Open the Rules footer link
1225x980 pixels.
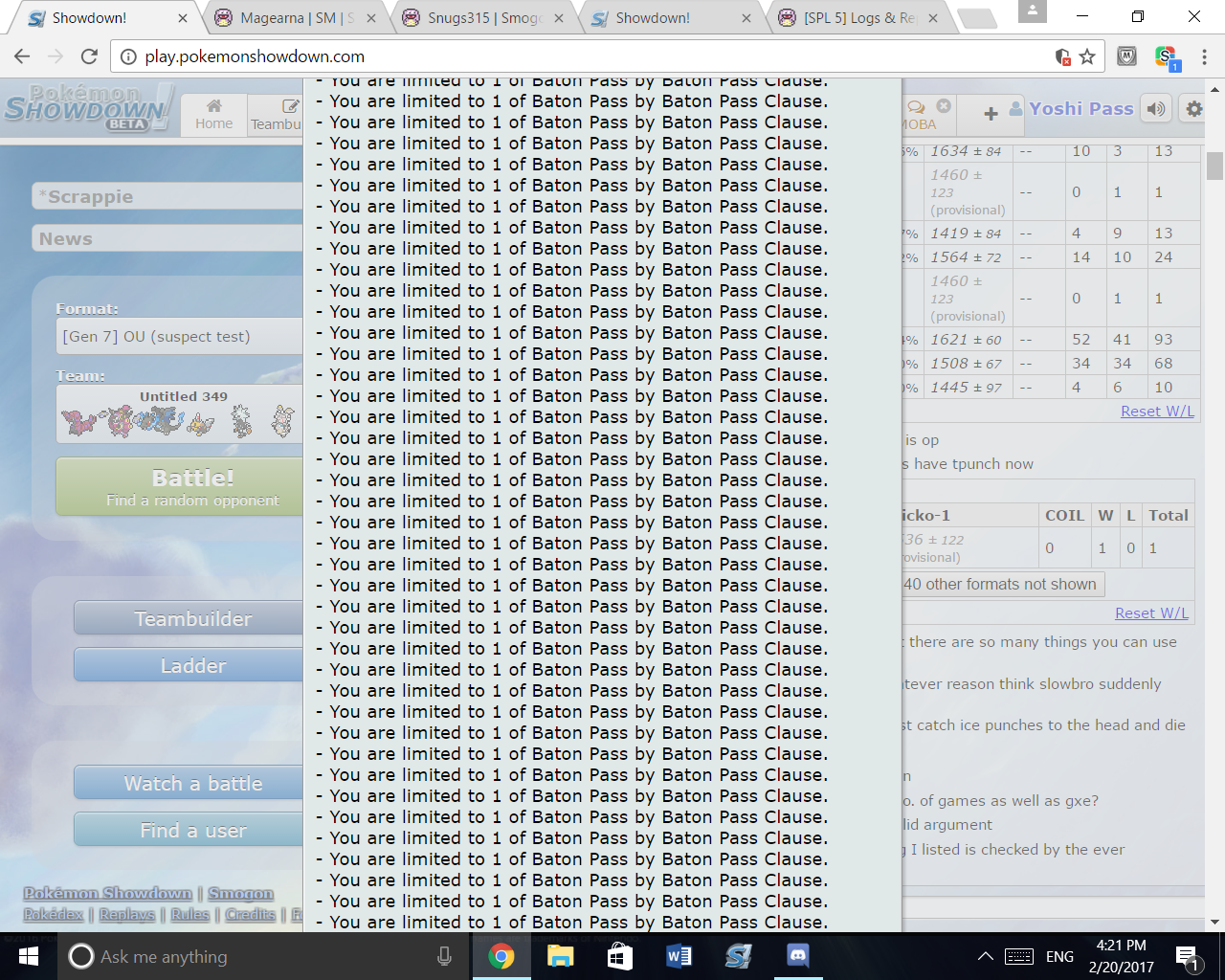[190, 914]
